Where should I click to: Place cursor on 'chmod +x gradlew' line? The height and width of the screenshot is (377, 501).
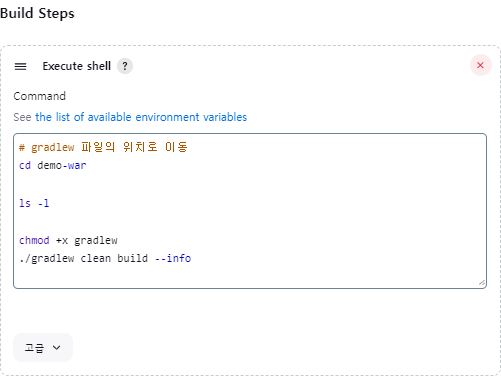(68, 240)
